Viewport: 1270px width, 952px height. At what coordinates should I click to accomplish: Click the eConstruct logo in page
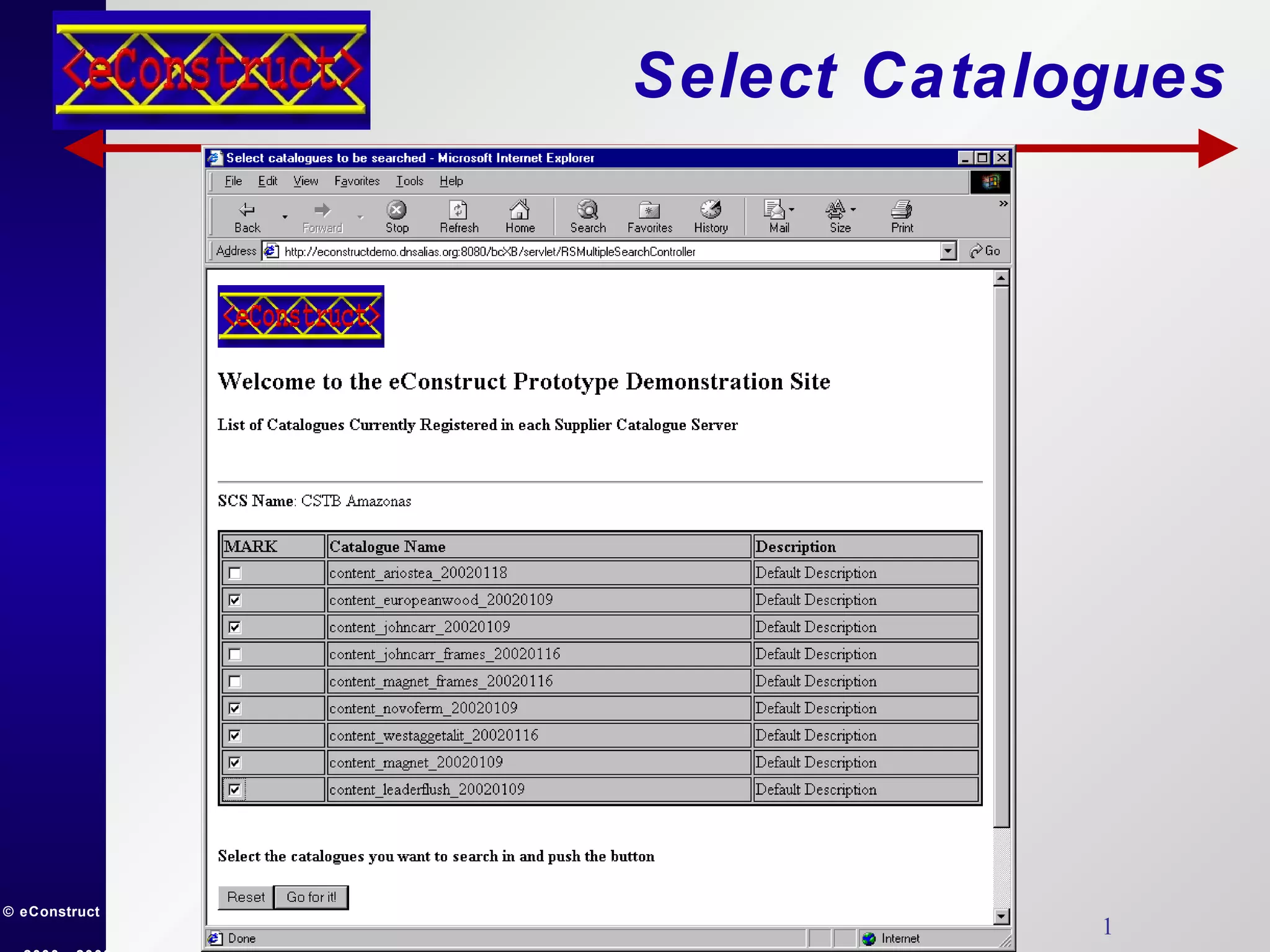(x=301, y=316)
